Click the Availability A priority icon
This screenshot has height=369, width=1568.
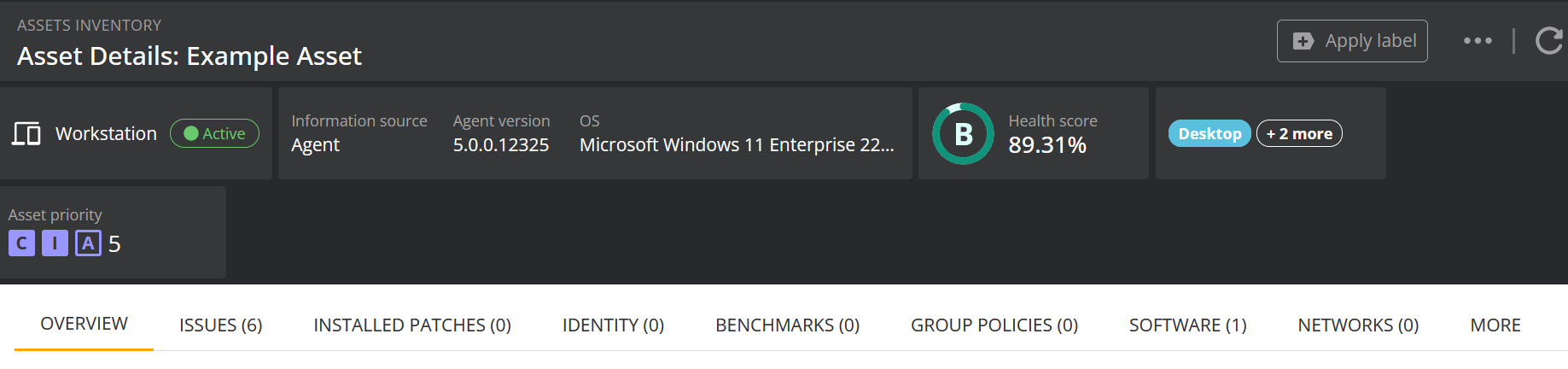point(88,243)
